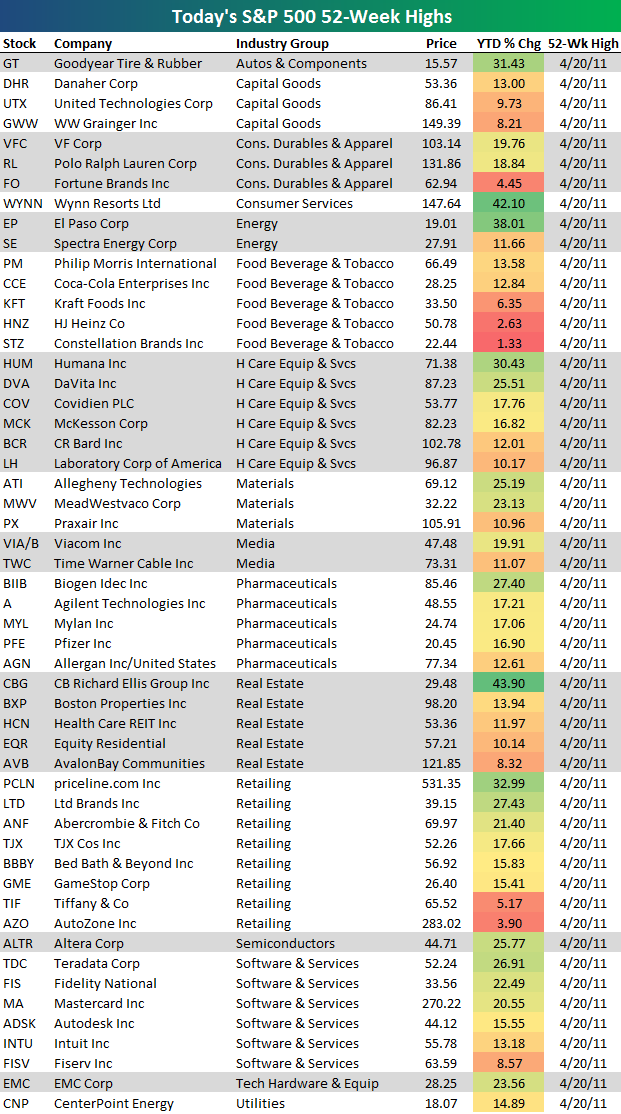Click the YTD % Chg column header

[x=508, y=43]
